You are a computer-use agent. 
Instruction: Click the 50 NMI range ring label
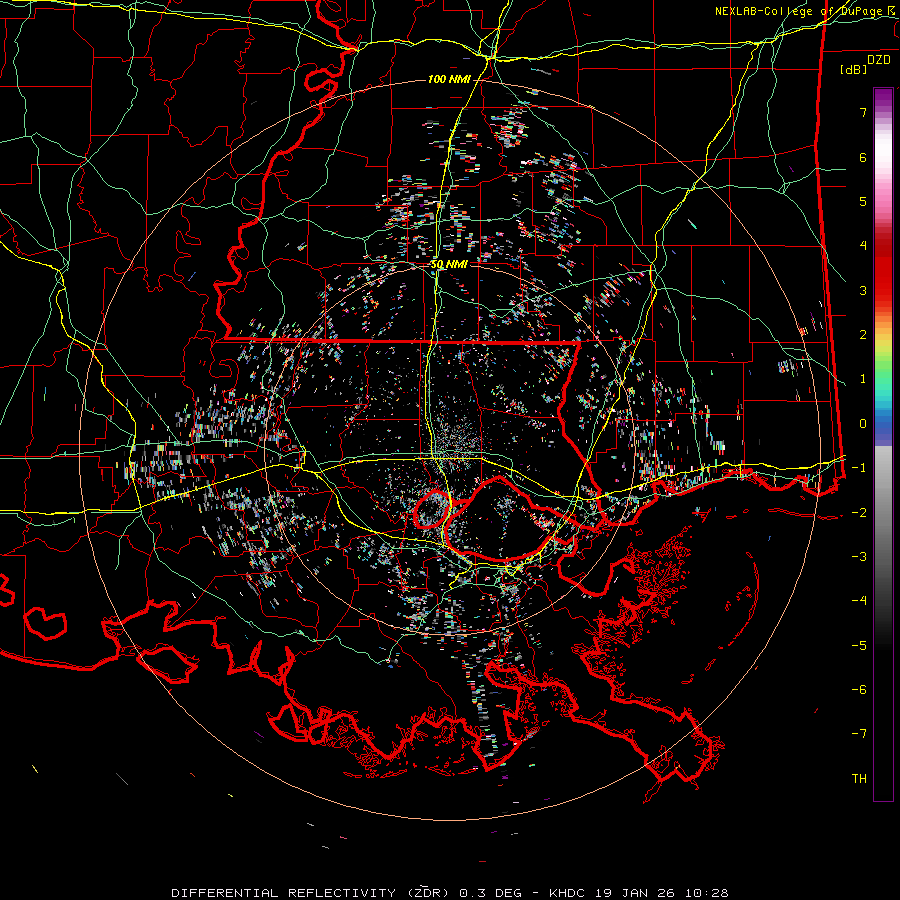449,265
